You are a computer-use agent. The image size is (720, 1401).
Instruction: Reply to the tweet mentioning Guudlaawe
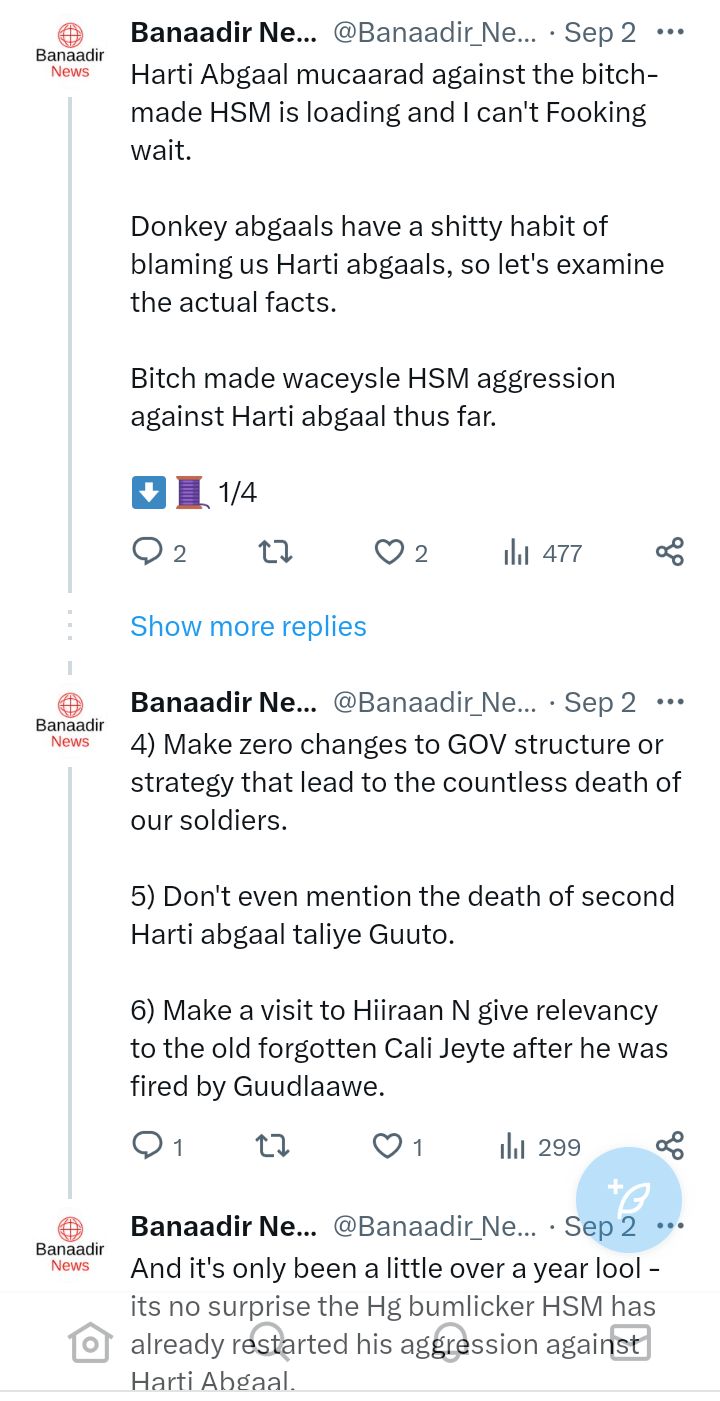click(158, 1146)
